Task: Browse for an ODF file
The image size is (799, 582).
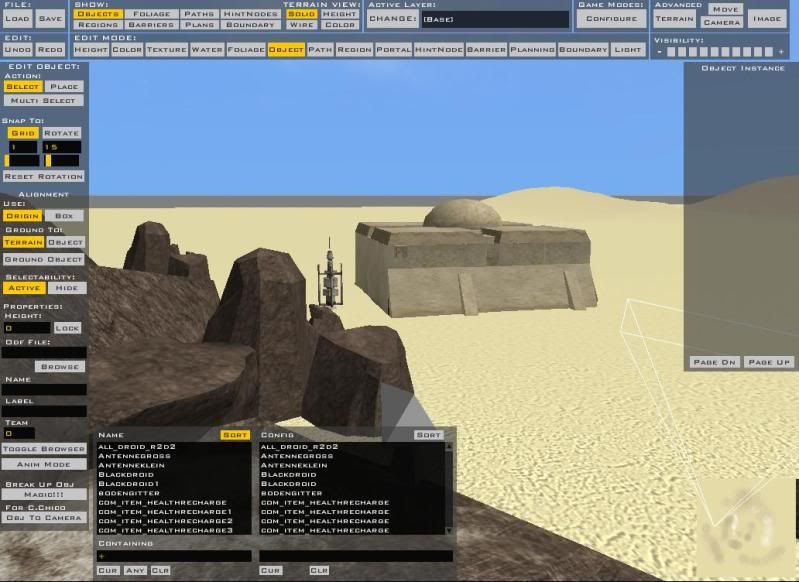Action: (x=60, y=366)
